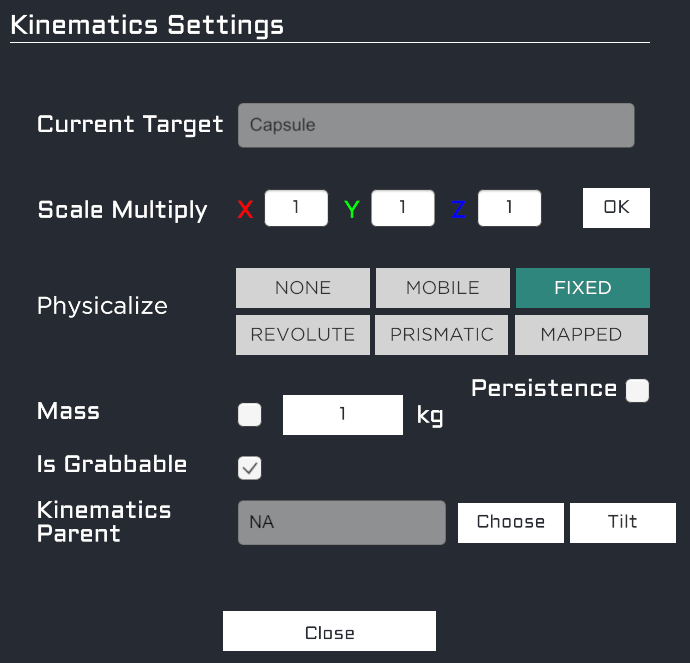Click the Current Target field showing Capsule
This screenshot has height=663, width=690.
point(435,126)
